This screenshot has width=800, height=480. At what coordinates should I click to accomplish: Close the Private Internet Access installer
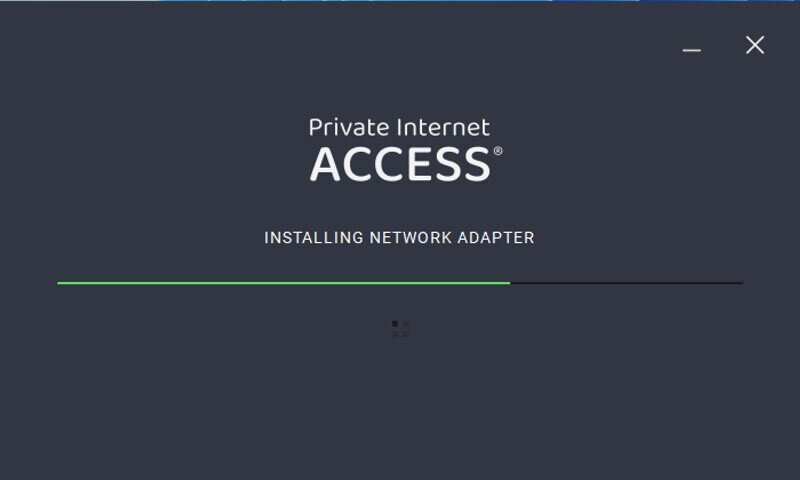tap(755, 45)
